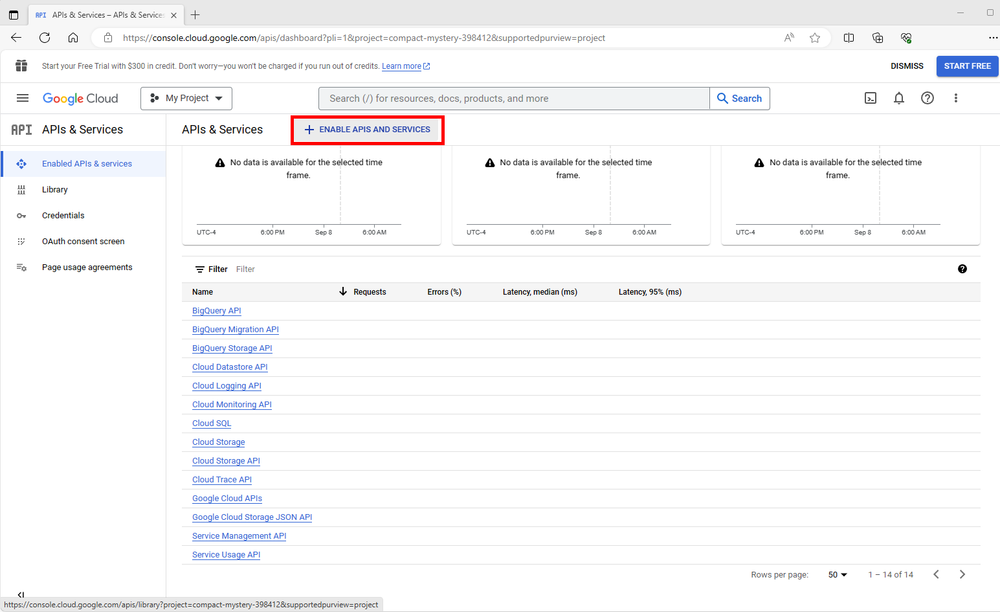This screenshot has width=1000, height=612.
Task: Activate Cloud Shell terminal icon
Action: point(870,98)
